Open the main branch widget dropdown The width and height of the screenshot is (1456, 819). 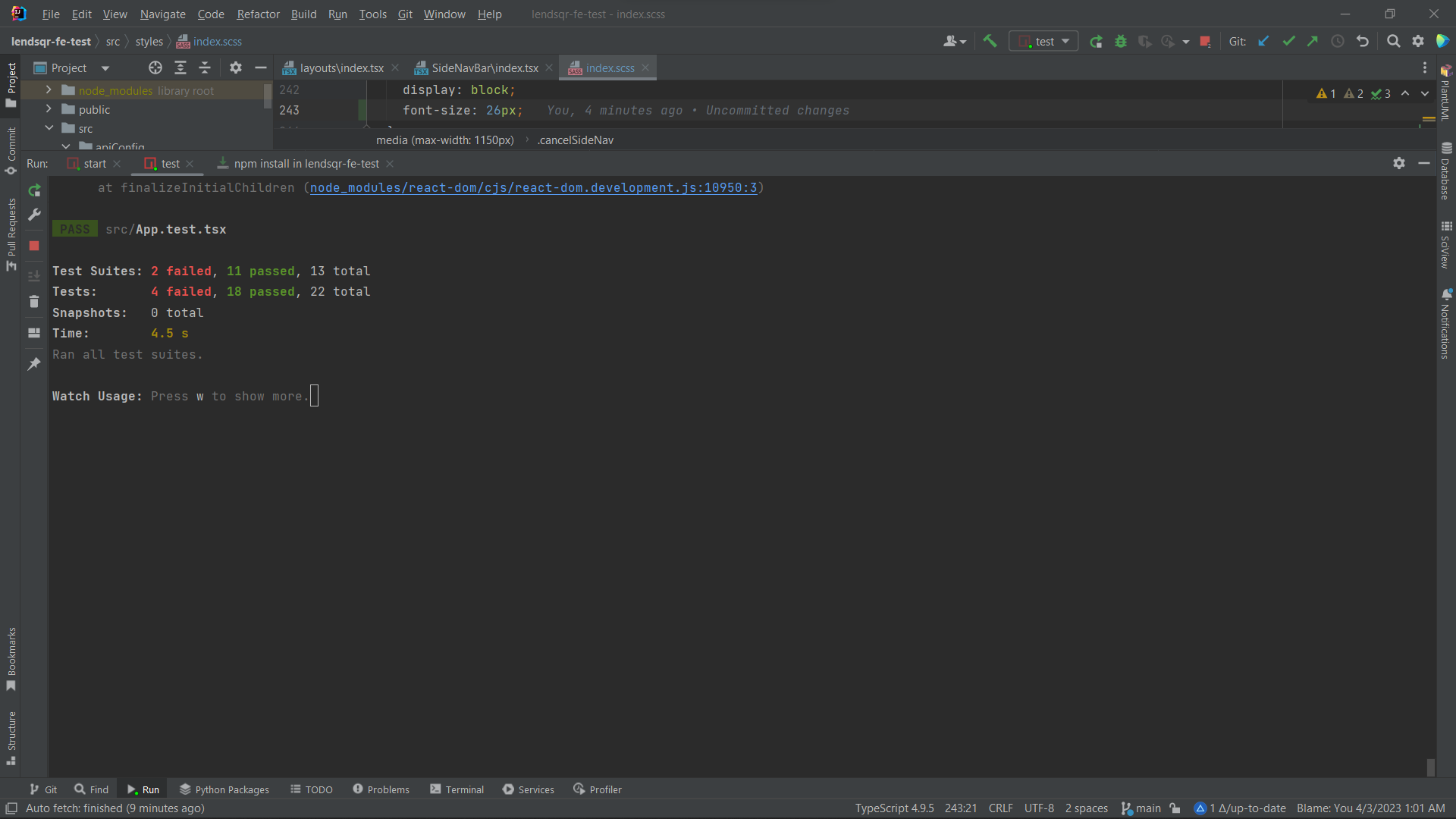[x=1140, y=808]
